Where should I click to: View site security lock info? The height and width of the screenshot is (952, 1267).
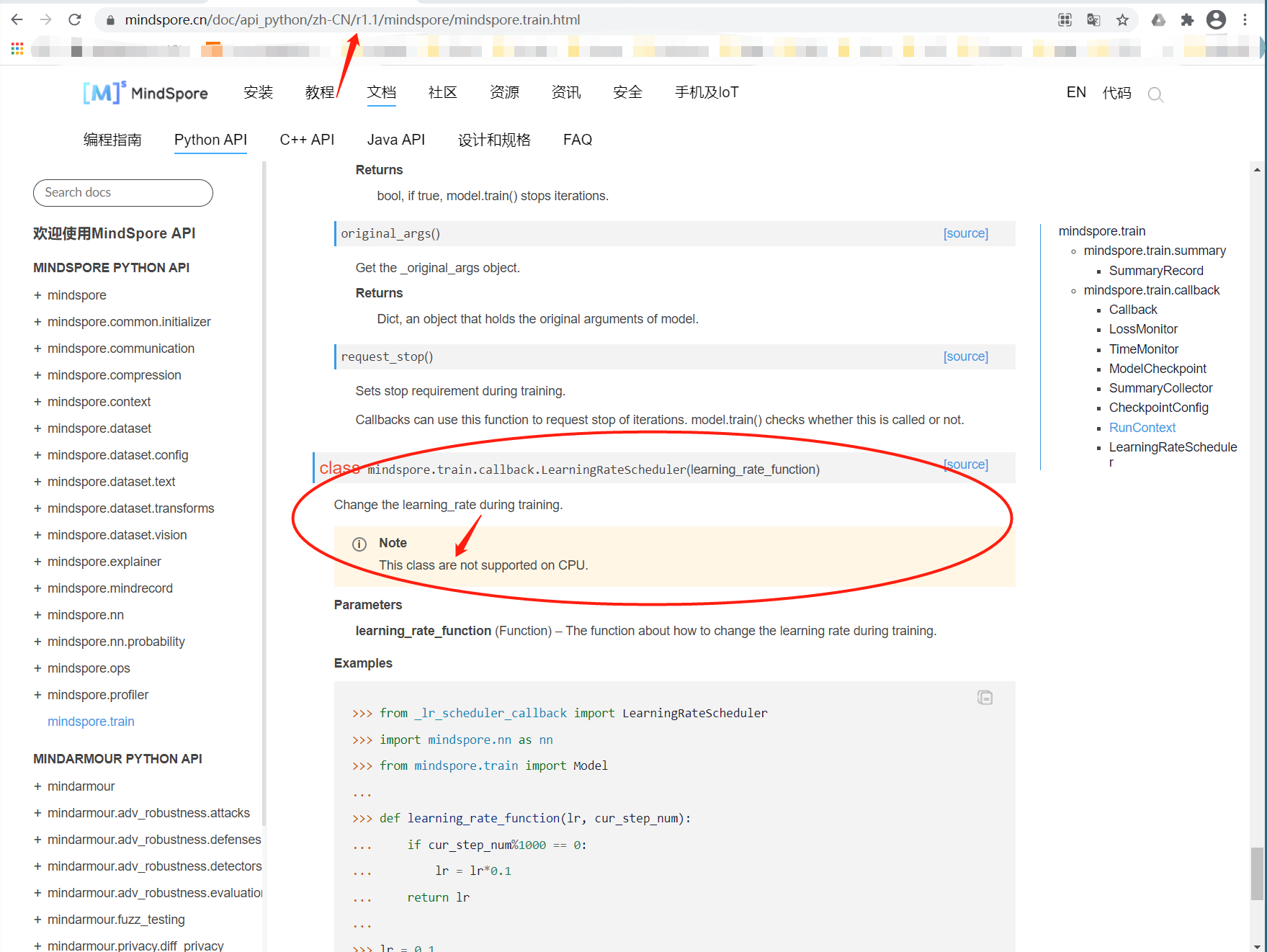[x=110, y=20]
